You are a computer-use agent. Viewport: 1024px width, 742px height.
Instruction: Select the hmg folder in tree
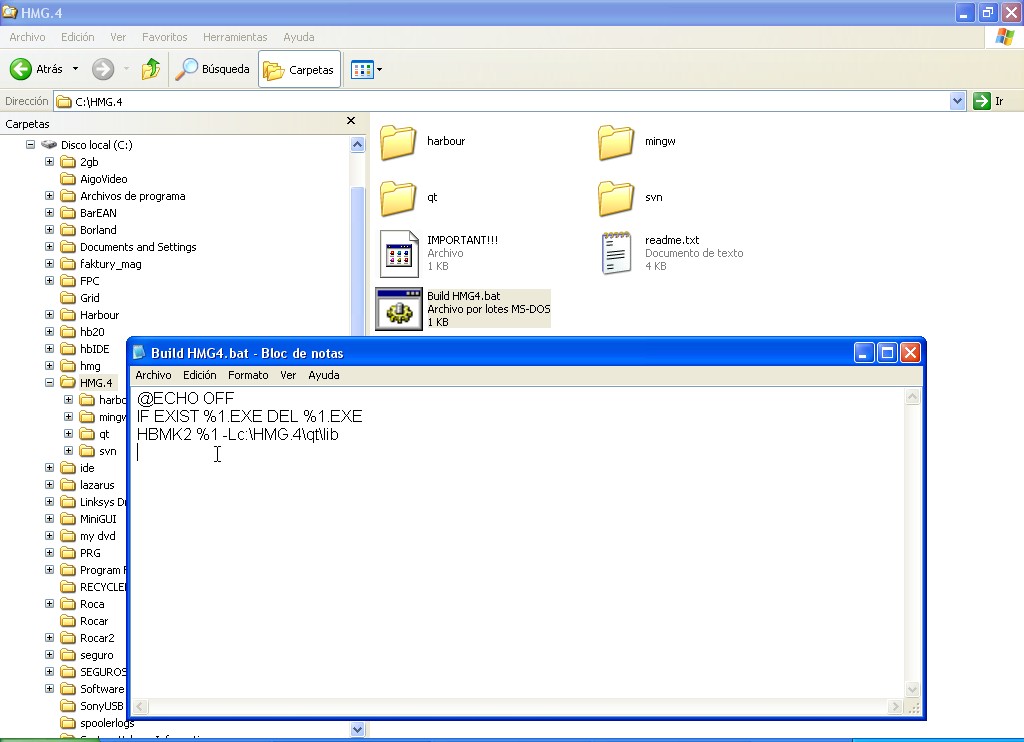point(90,366)
